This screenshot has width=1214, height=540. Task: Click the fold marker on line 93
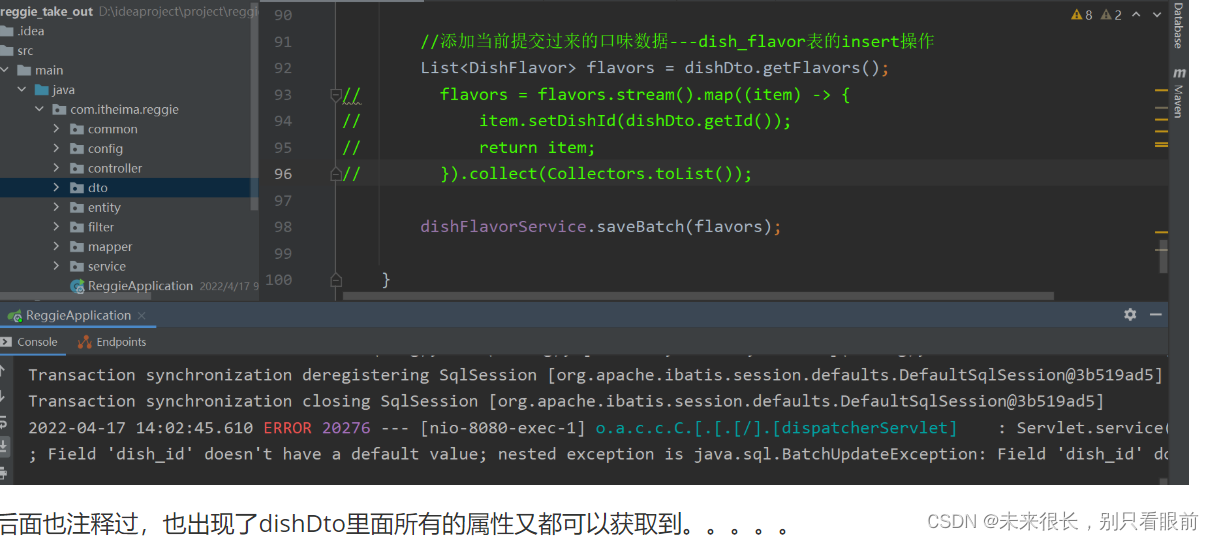coord(336,95)
